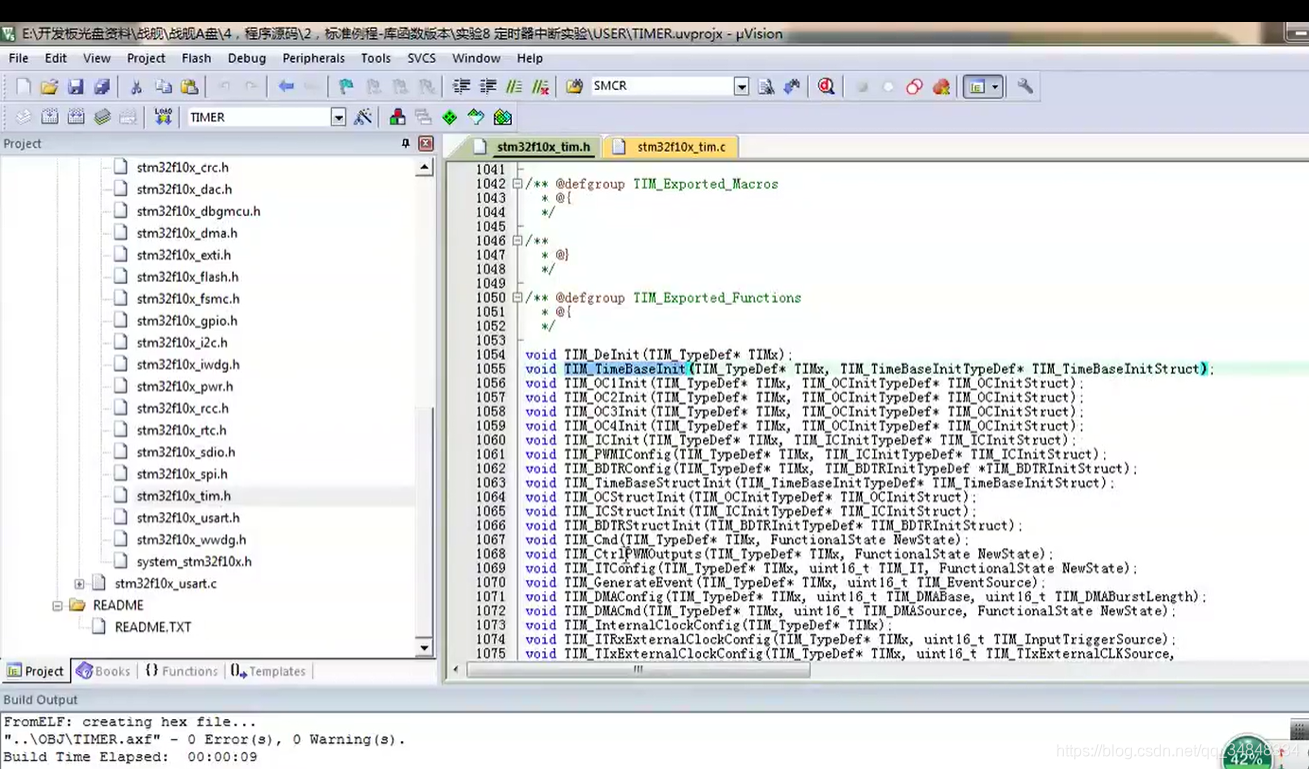The width and height of the screenshot is (1309, 769).
Task: Disable all breakpoints icon with two red circles
Action: tap(914, 87)
